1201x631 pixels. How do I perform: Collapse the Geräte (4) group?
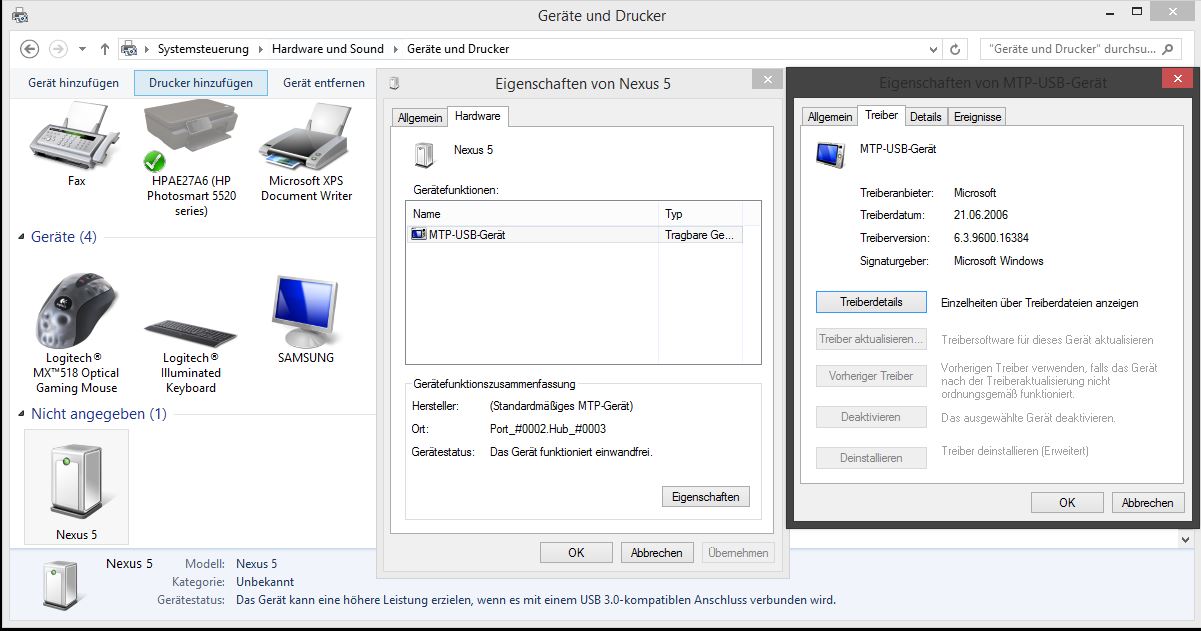pyautogui.click(x=22, y=237)
